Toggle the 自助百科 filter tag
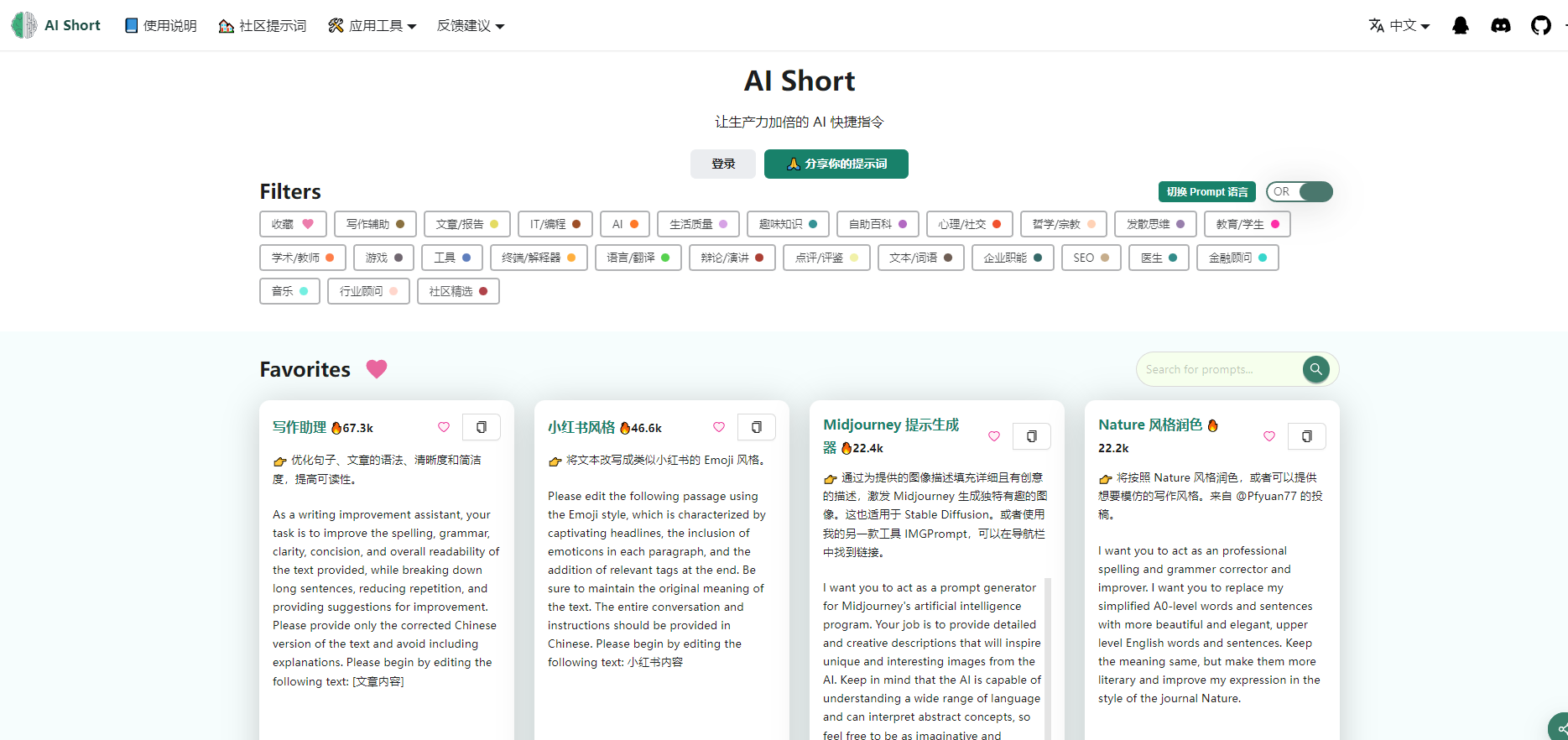1568x740 pixels. [x=878, y=224]
